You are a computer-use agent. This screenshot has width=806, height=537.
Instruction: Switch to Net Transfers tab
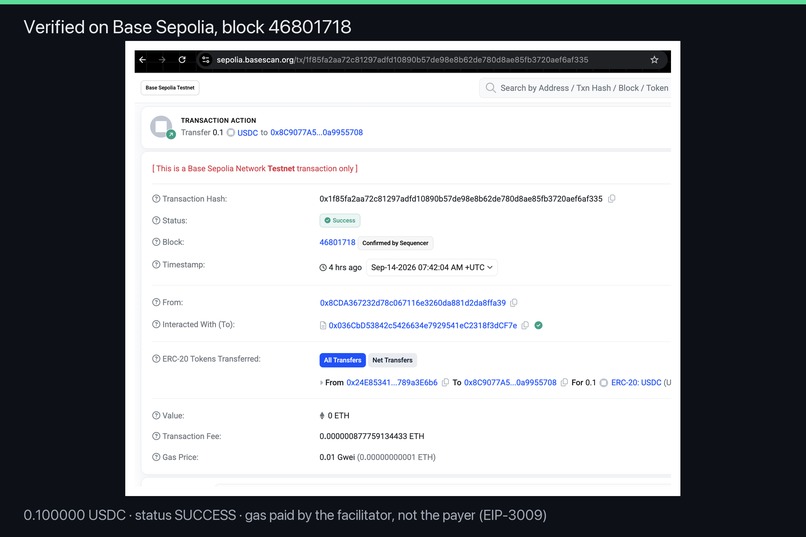(x=392, y=360)
